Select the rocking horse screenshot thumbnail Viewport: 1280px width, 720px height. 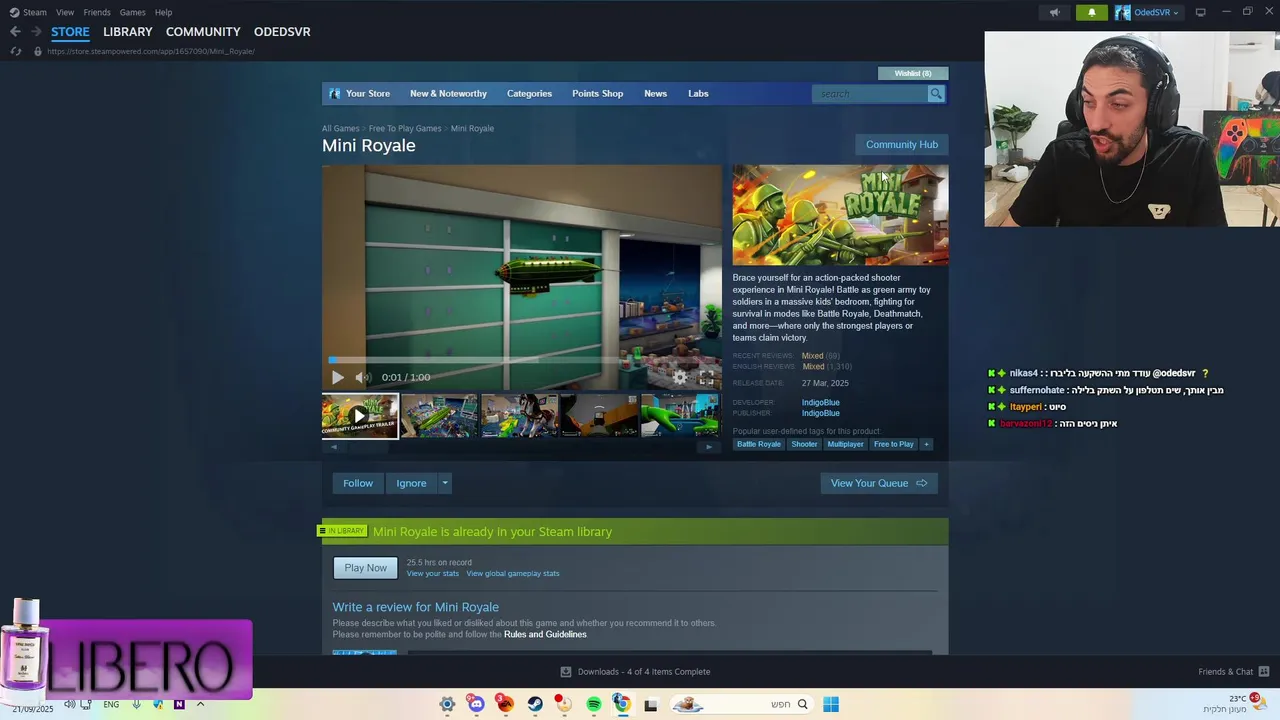519,416
